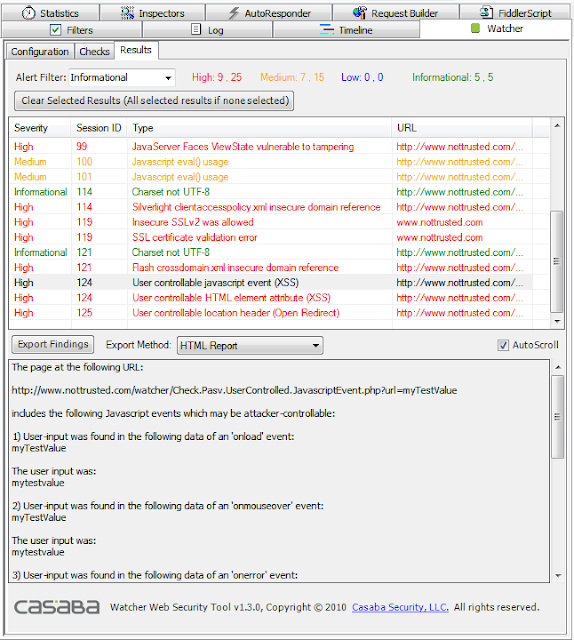
Task: Click 'onmouseover' event line in details
Action: point(168,506)
